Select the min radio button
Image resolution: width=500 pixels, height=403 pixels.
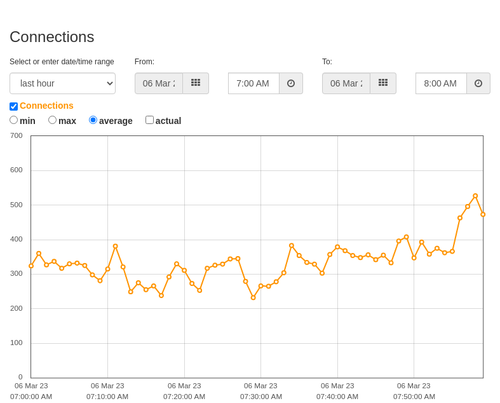[x=14, y=120]
